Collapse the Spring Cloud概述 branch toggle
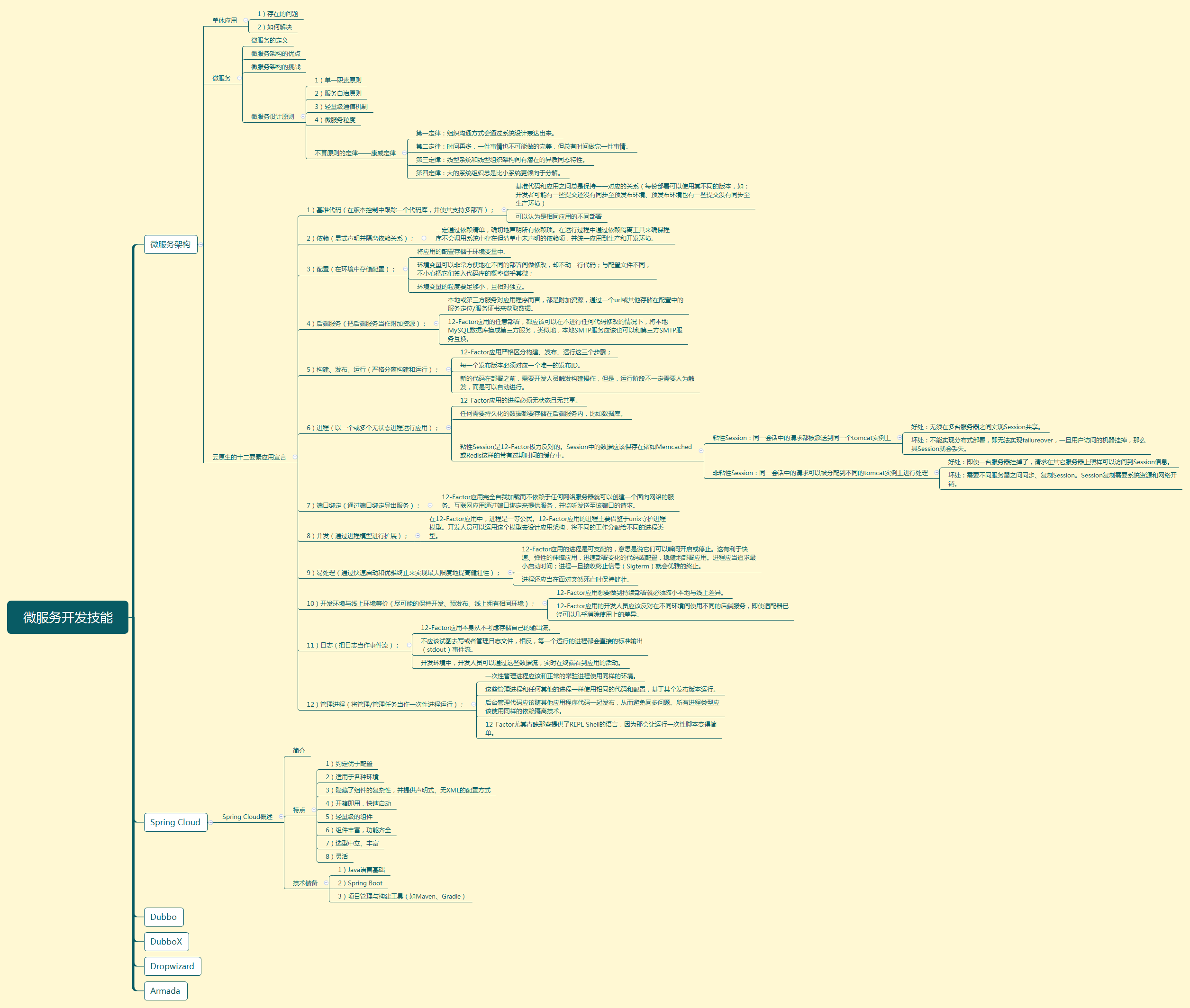Screen dimensions: 1190x1008 click(281, 817)
